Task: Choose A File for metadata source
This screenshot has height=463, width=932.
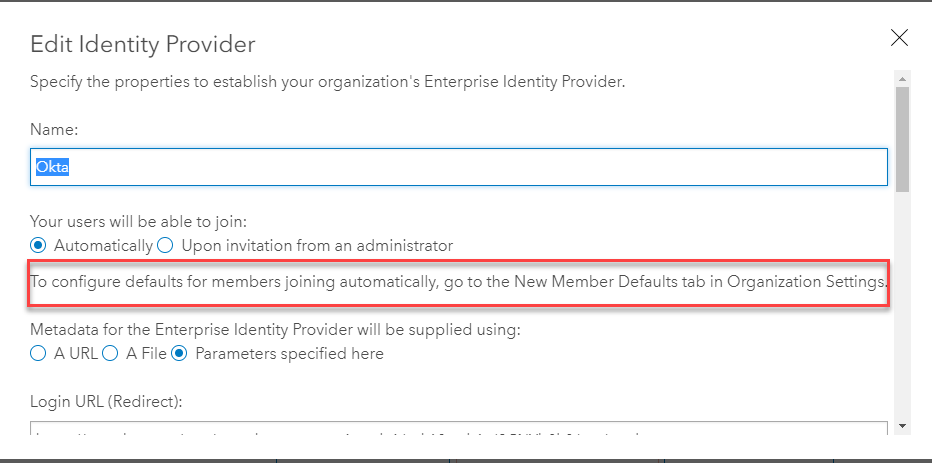Action: (x=111, y=353)
